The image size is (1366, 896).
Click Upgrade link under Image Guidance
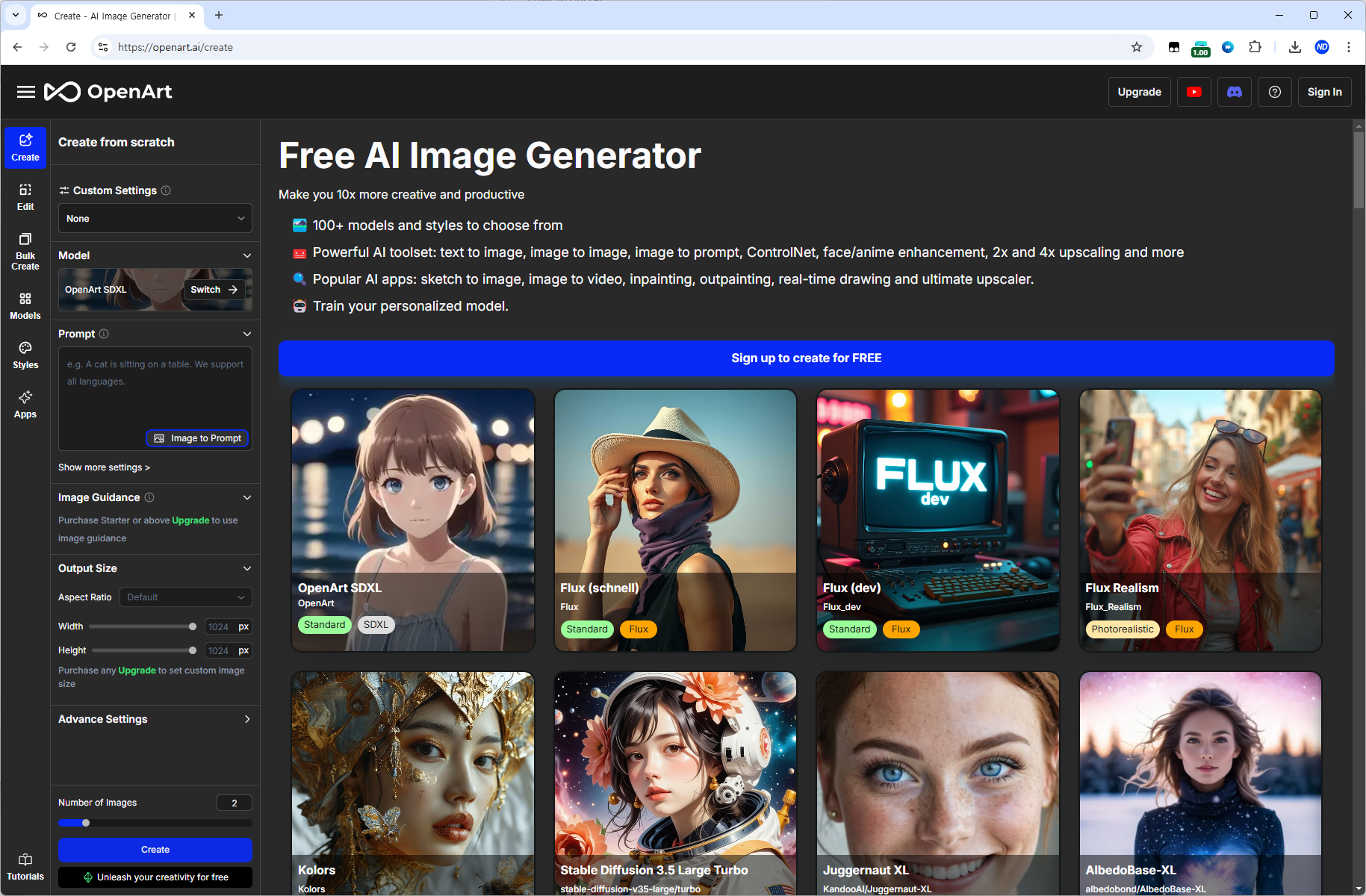pyautogui.click(x=190, y=520)
